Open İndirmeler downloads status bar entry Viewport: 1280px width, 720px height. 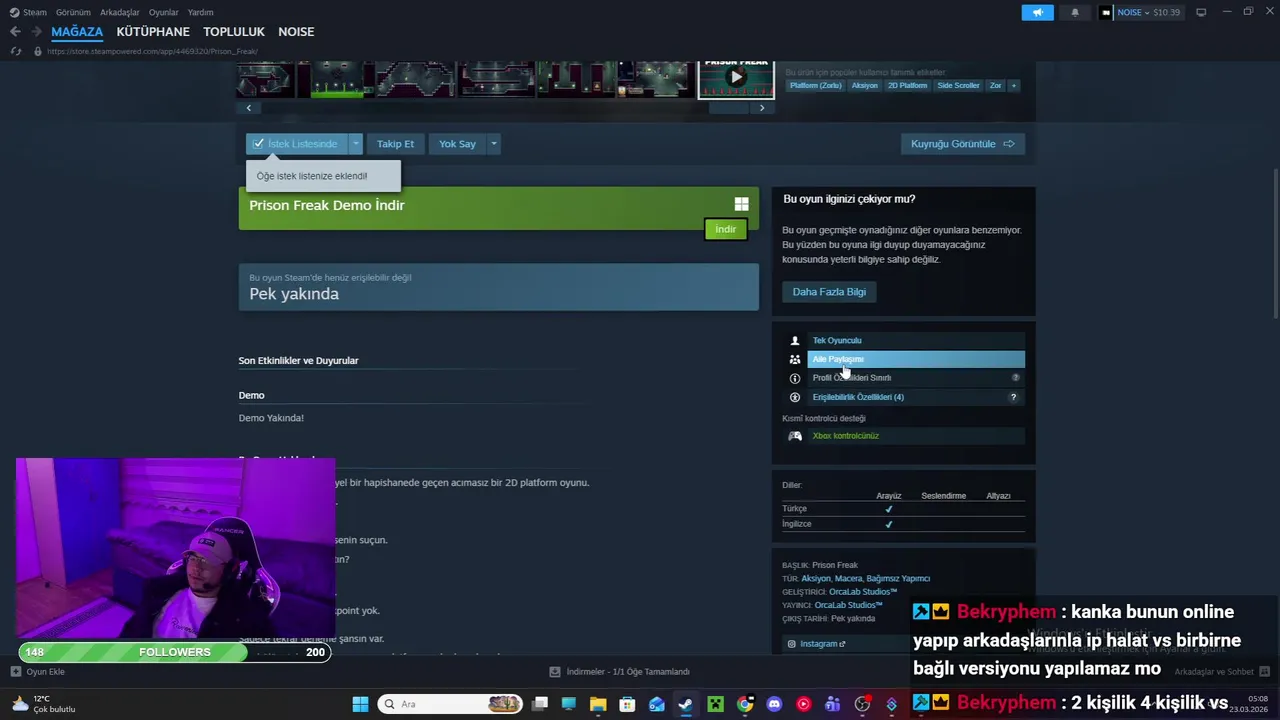tap(620, 671)
